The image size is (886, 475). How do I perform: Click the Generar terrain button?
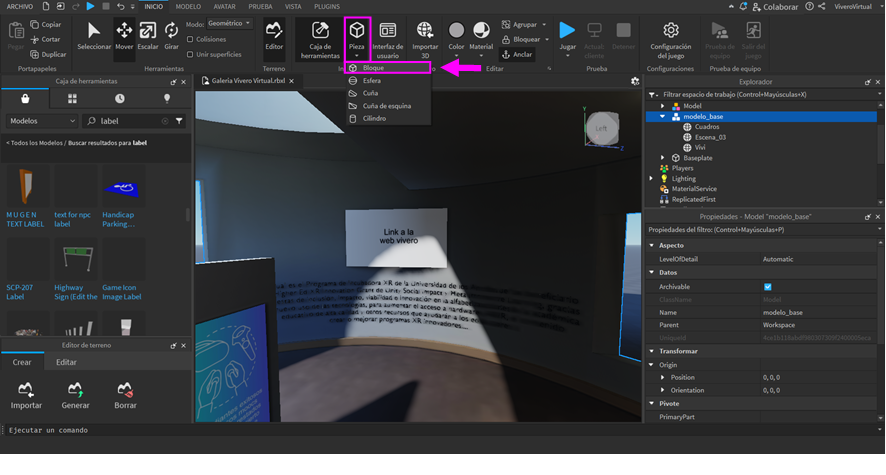pyautogui.click(x=75, y=393)
